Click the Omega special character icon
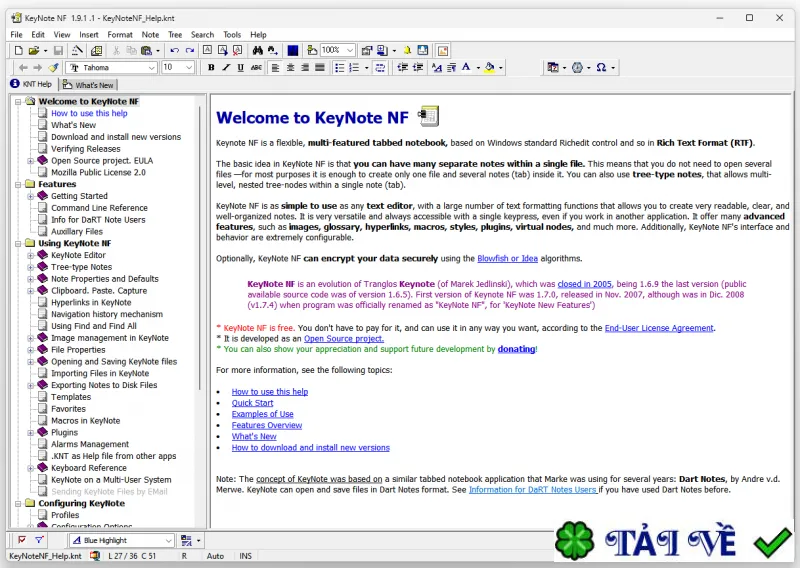The height and width of the screenshot is (568, 800). click(602, 67)
